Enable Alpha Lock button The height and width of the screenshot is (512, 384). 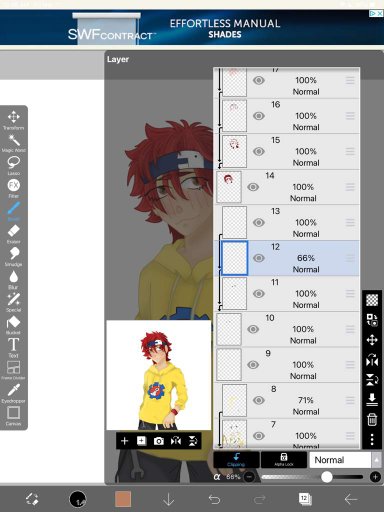pos(284,460)
